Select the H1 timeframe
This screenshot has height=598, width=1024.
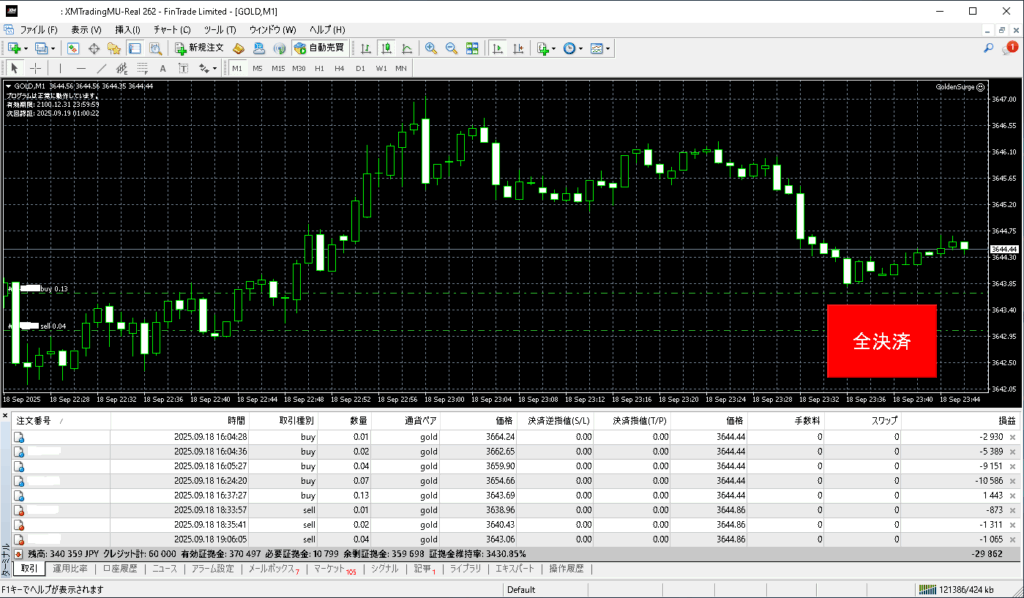click(x=319, y=68)
